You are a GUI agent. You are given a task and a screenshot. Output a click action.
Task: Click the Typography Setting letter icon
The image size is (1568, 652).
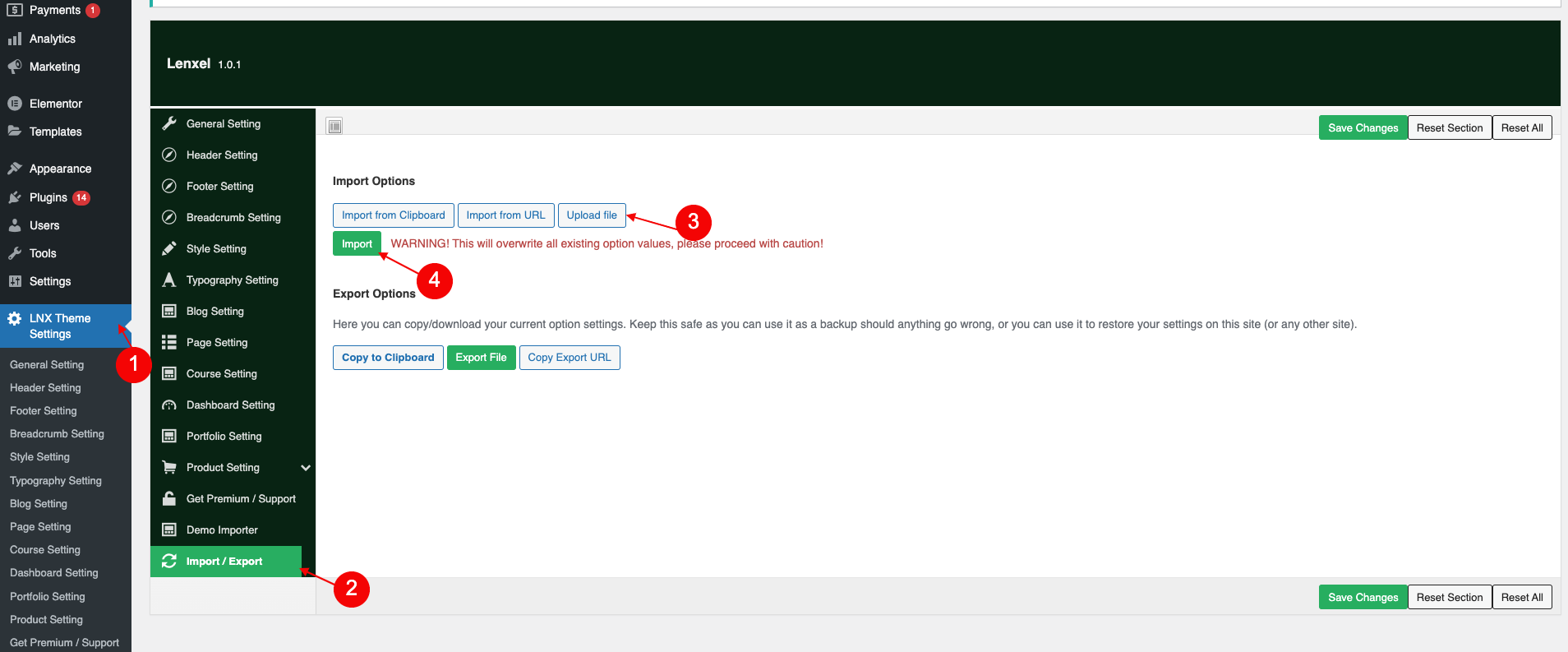point(169,280)
